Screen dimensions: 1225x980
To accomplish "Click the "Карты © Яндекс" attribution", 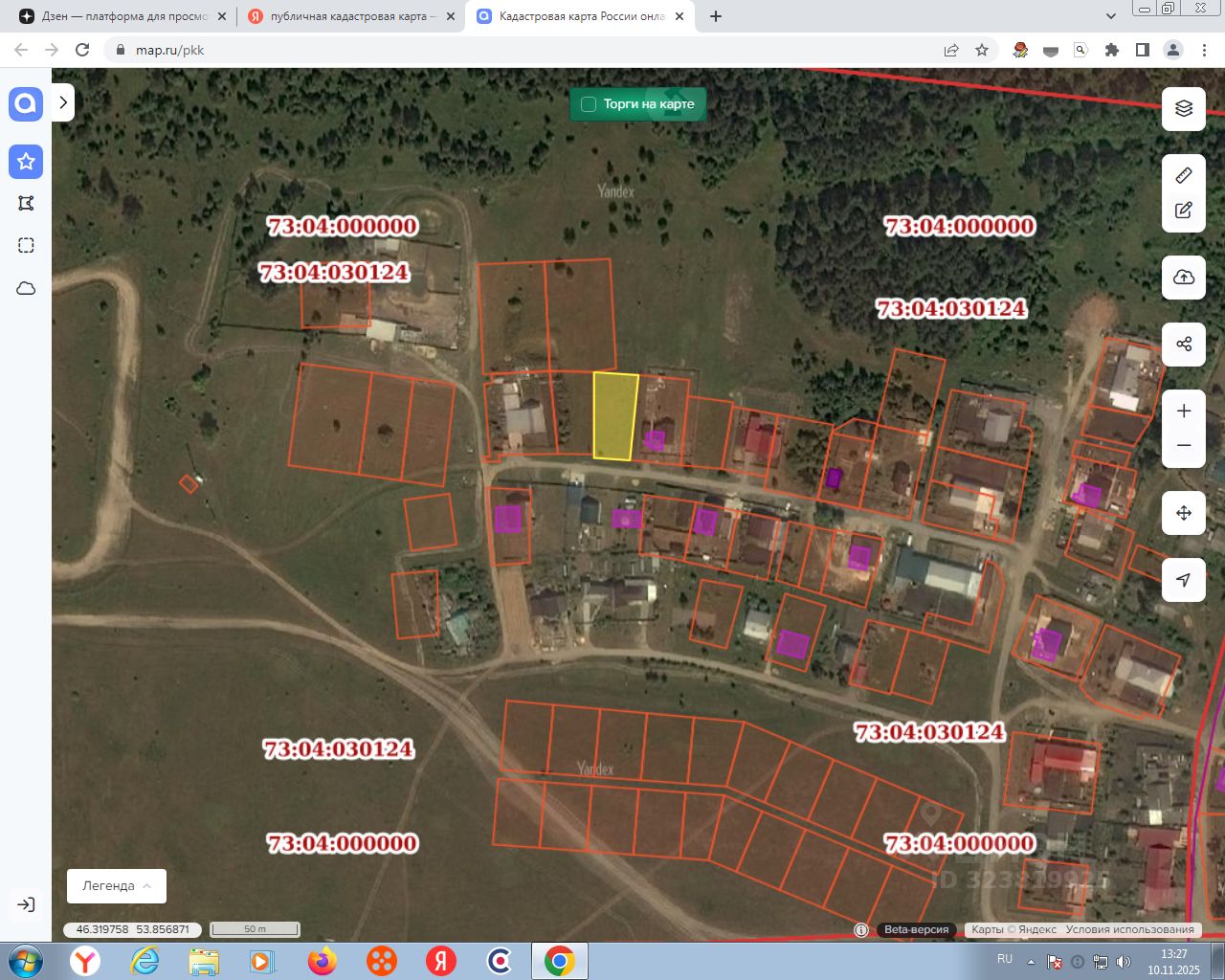I will click(x=1013, y=929).
